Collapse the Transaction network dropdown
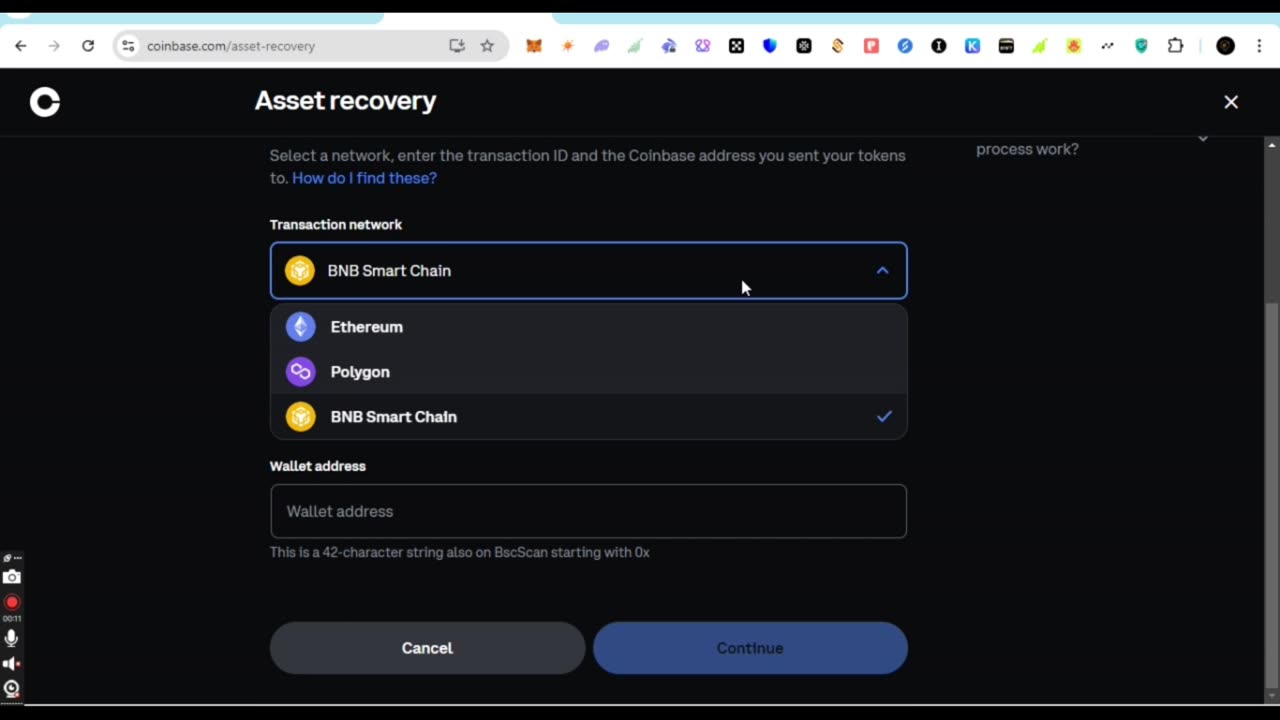This screenshot has width=1280, height=720. (588, 271)
